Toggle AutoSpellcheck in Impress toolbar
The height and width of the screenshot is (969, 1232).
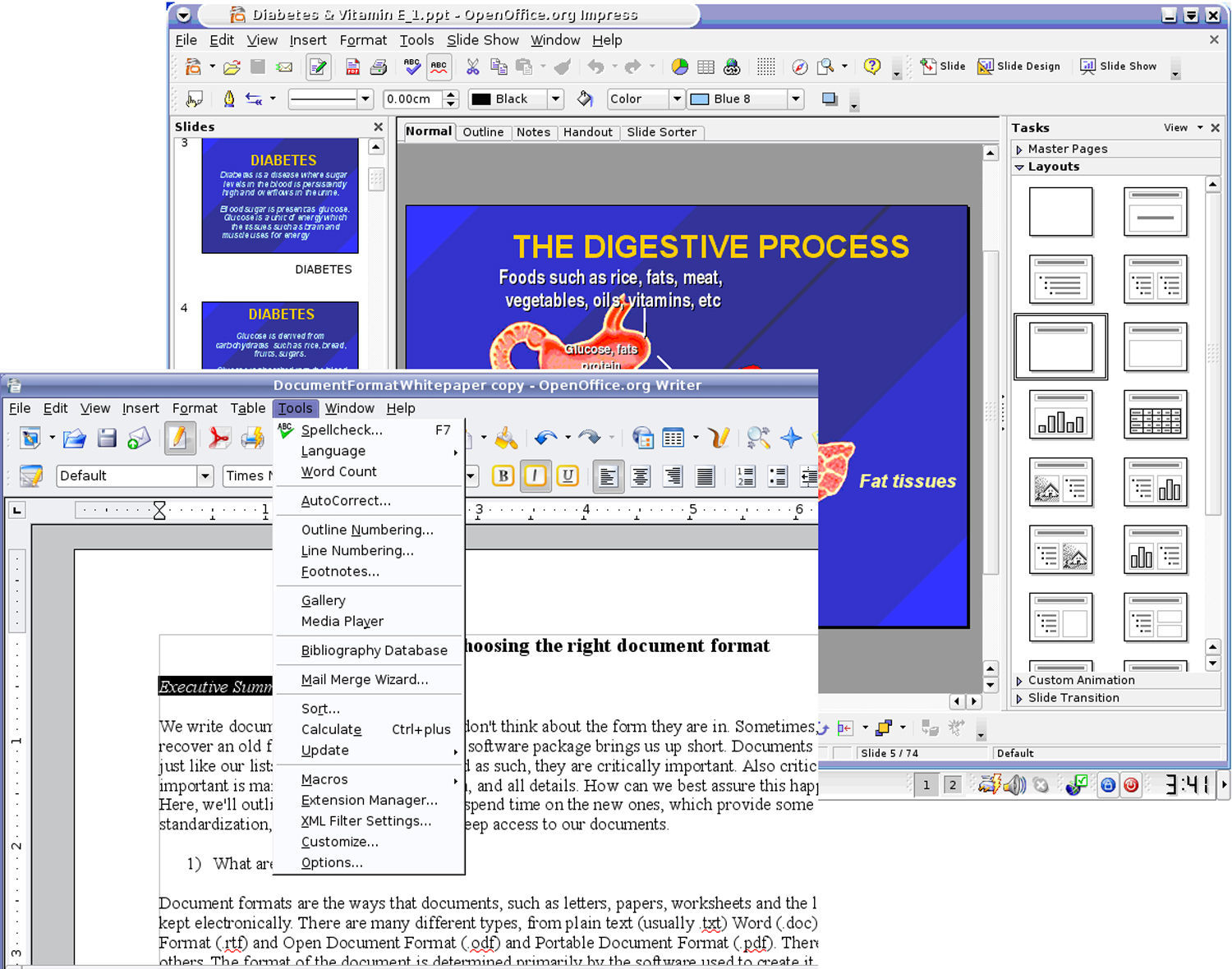tap(439, 67)
